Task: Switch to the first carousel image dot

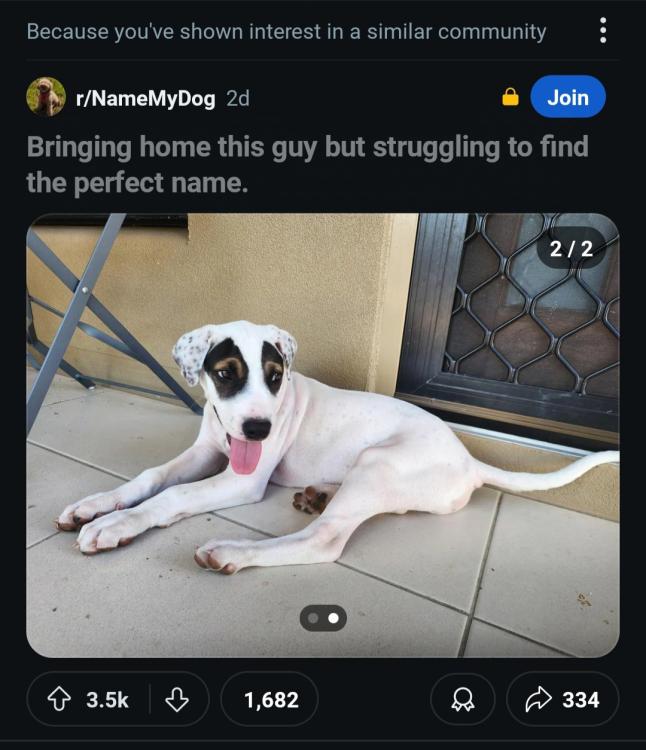Action: [x=313, y=619]
